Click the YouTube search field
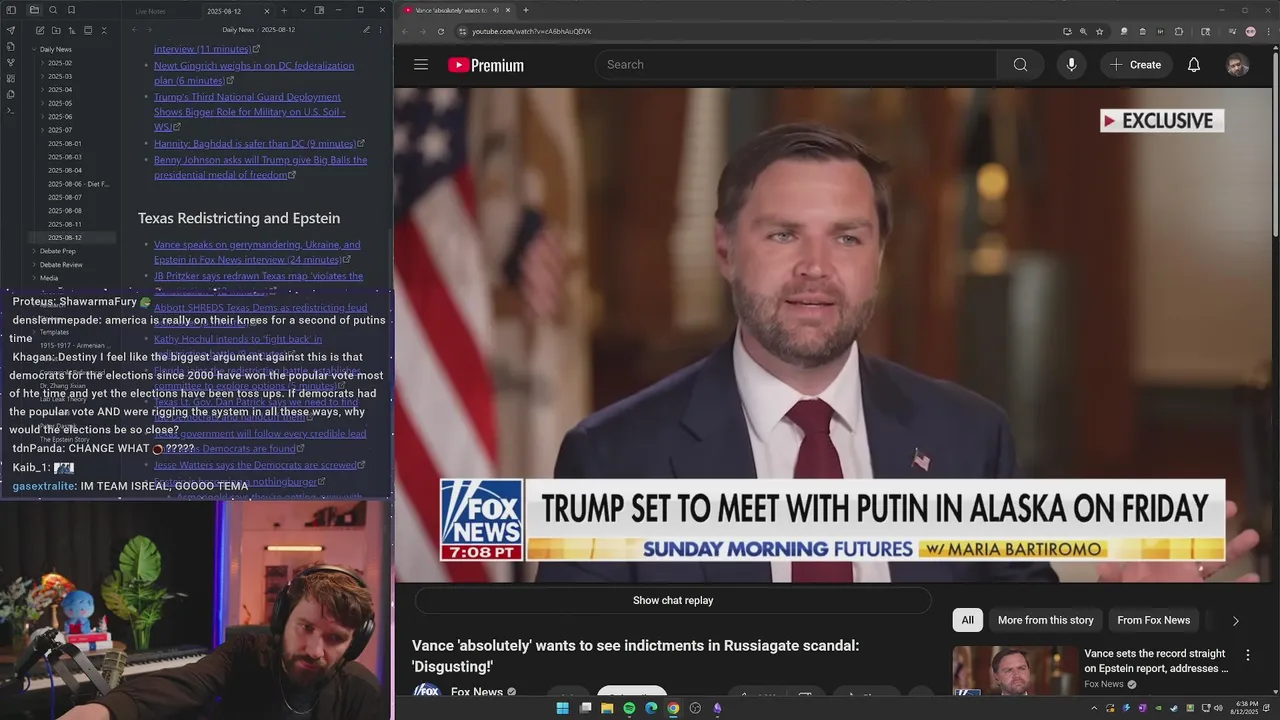The height and width of the screenshot is (720, 1280). coord(796,65)
